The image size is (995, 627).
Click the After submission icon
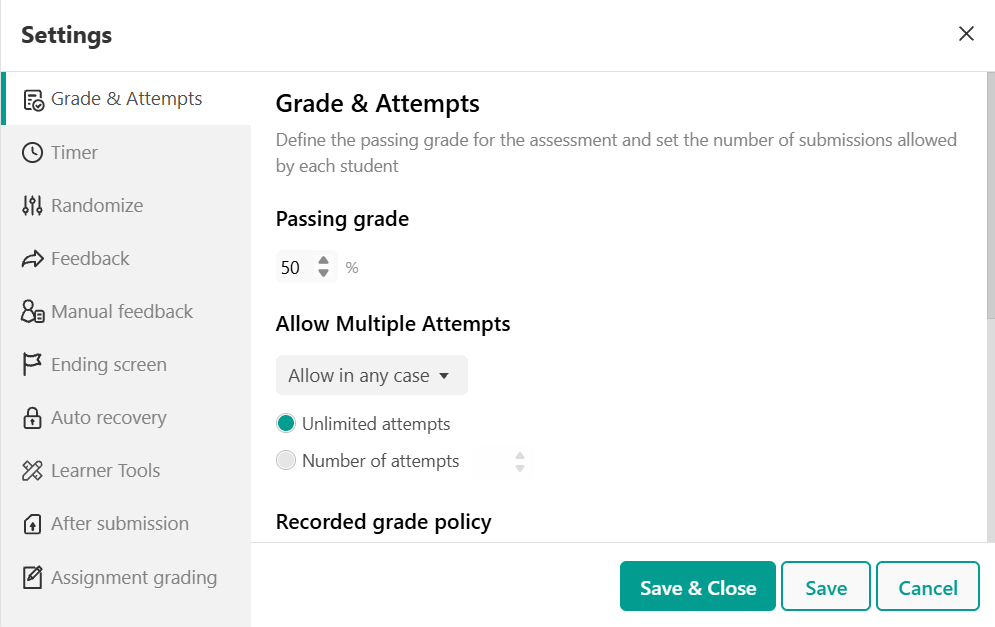point(32,524)
